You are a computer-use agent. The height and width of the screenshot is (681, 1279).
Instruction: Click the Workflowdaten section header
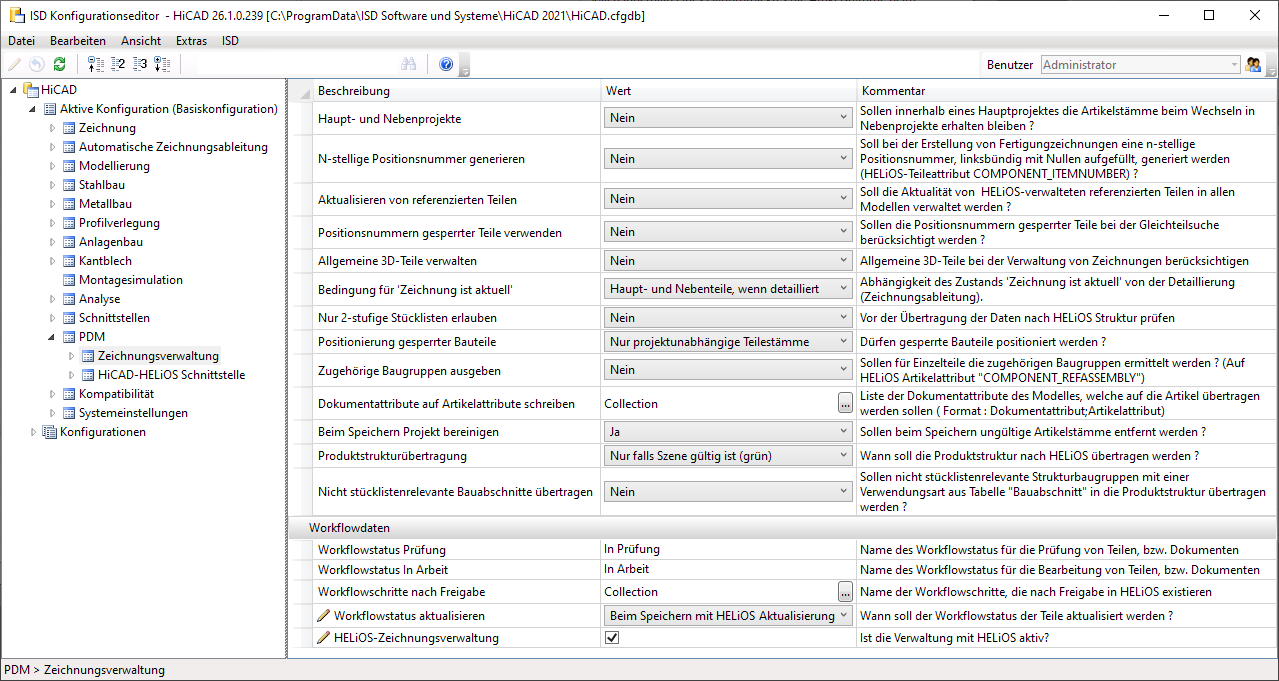(782, 527)
